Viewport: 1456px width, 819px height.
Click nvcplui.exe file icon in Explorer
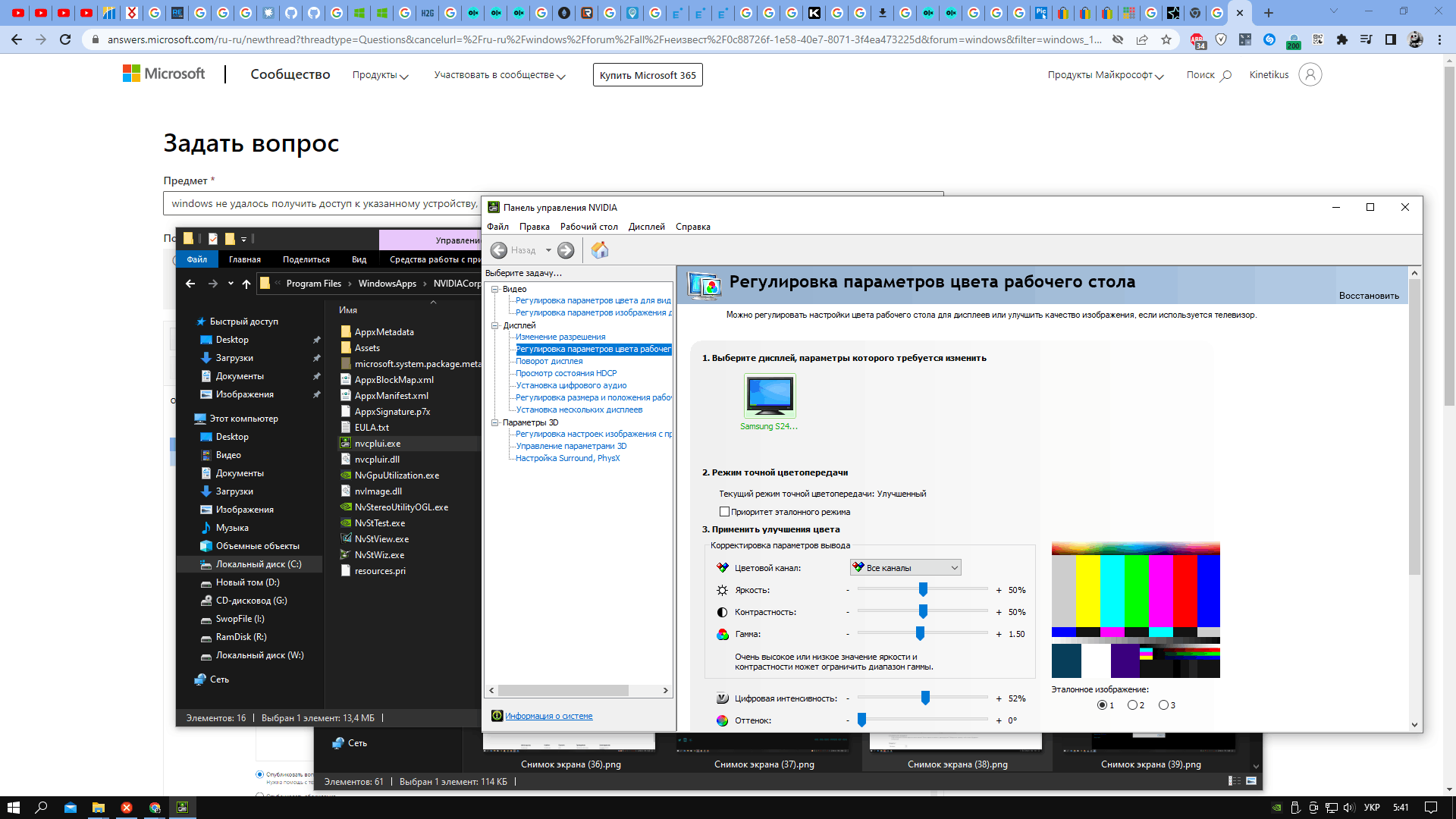click(346, 444)
